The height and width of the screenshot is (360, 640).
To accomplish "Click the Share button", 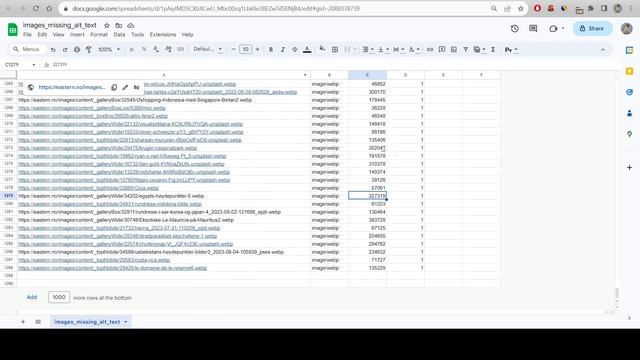I will [x=593, y=29].
